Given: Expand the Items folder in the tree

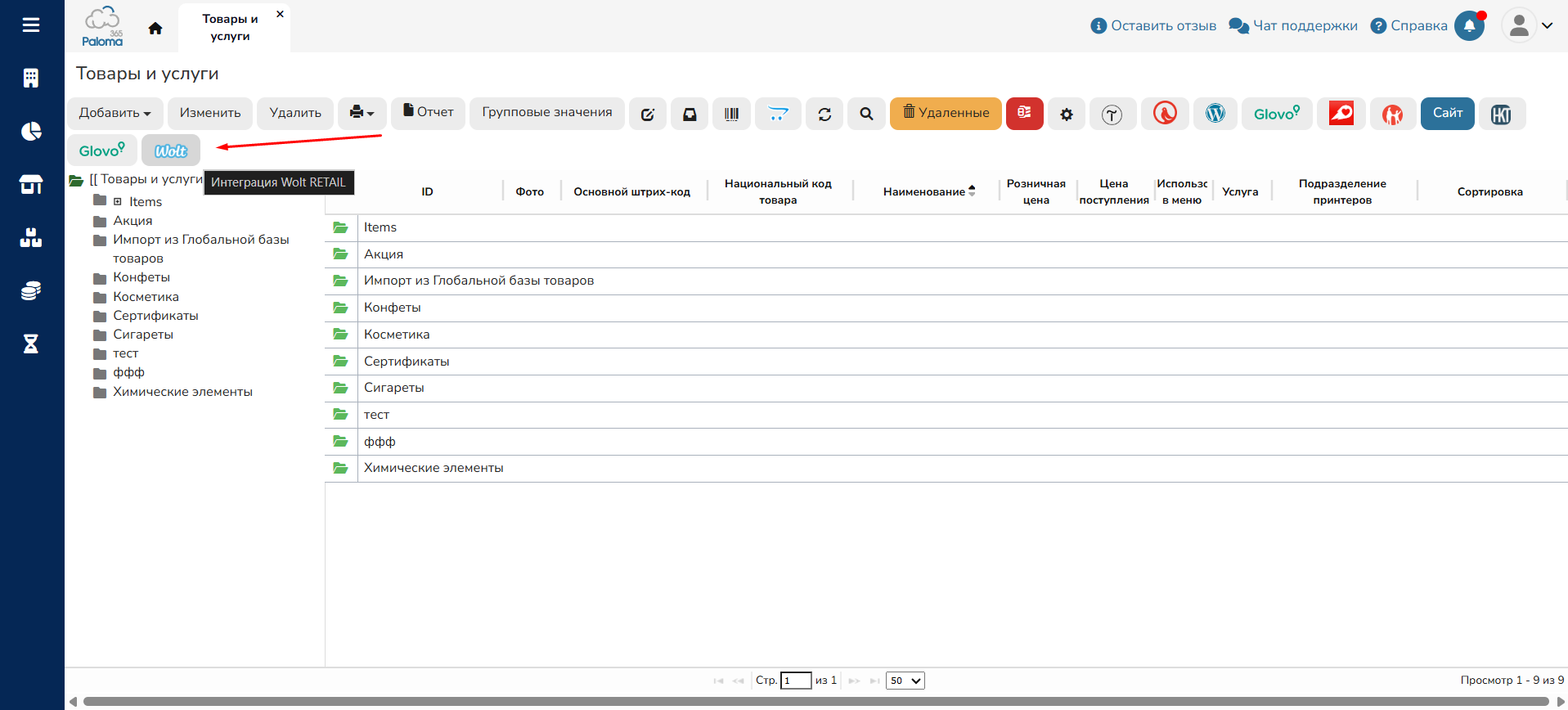Looking at the screenshot, I should [118, 201].
